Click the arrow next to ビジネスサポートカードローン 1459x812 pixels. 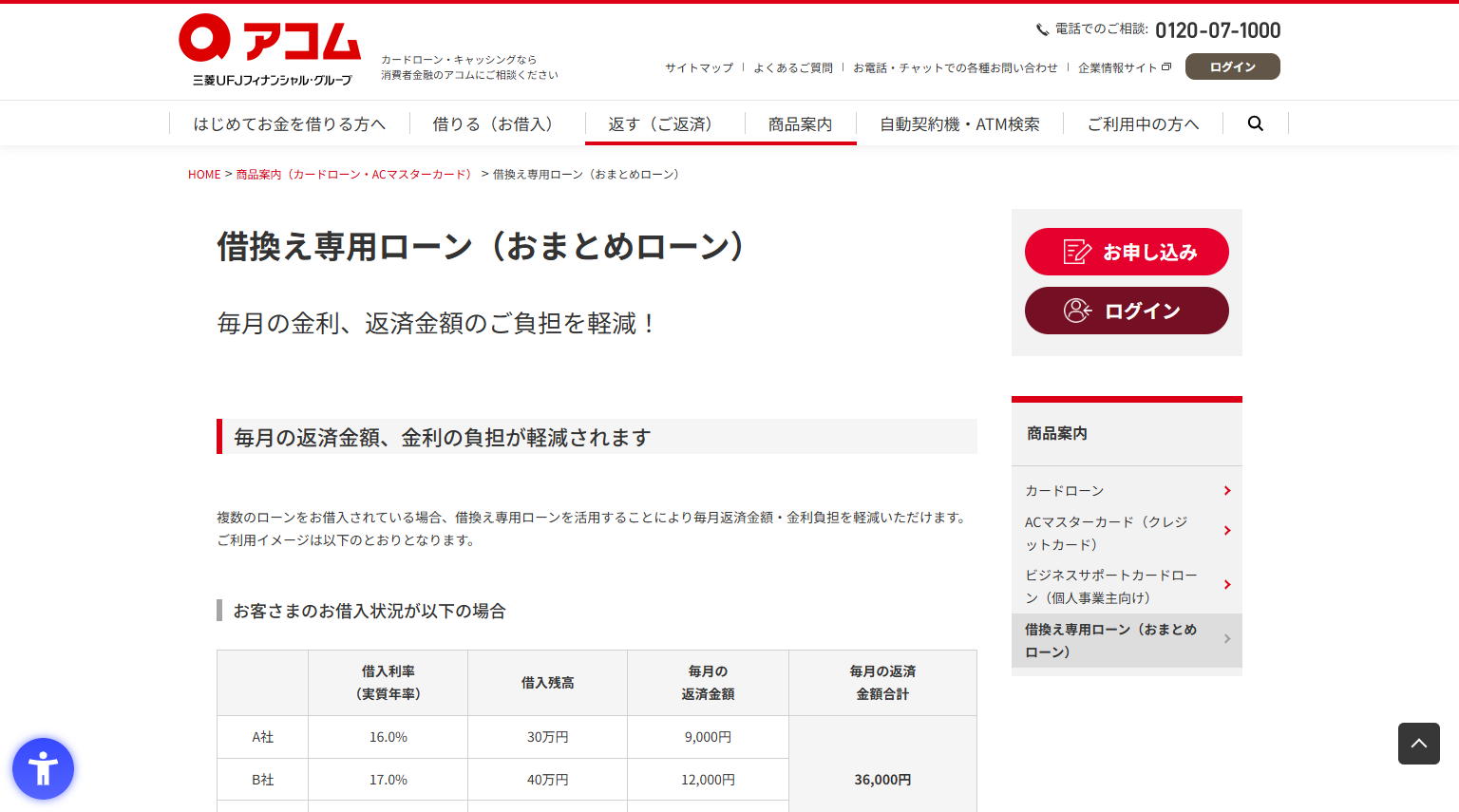click(x=1227, y=585)
